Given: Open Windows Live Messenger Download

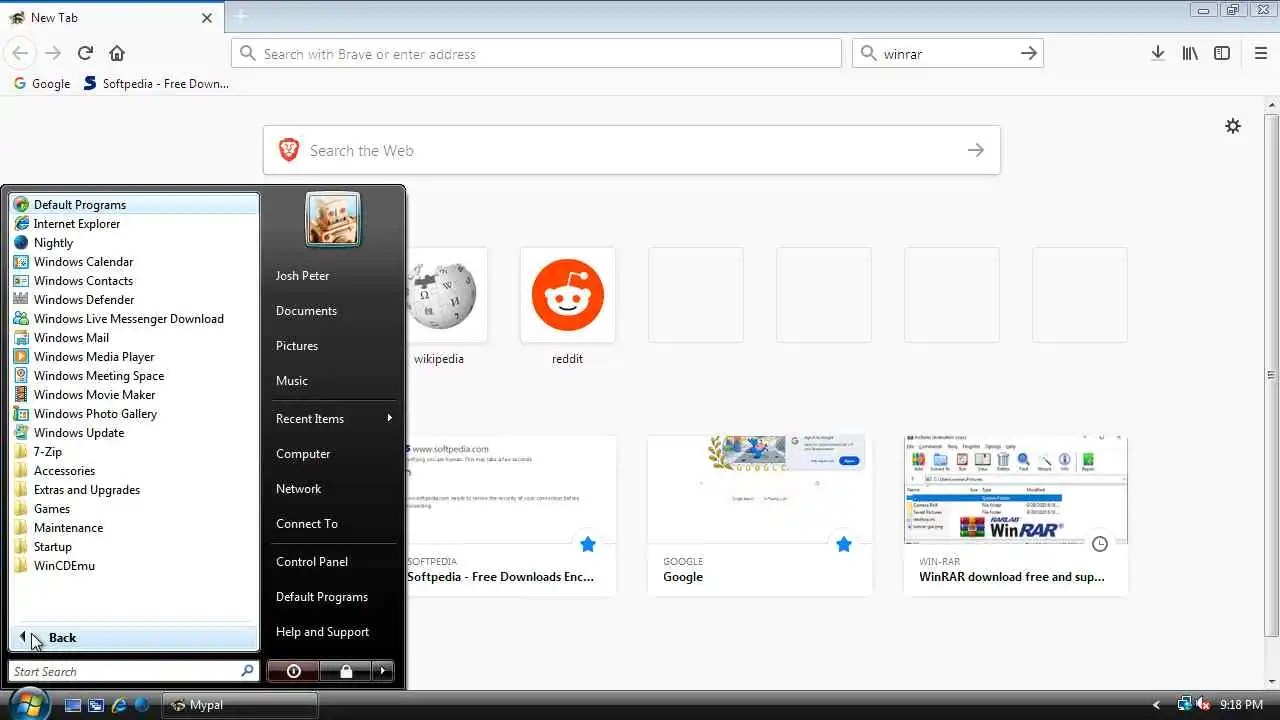Looking at the screenshot, I should (x=134, y=319).
